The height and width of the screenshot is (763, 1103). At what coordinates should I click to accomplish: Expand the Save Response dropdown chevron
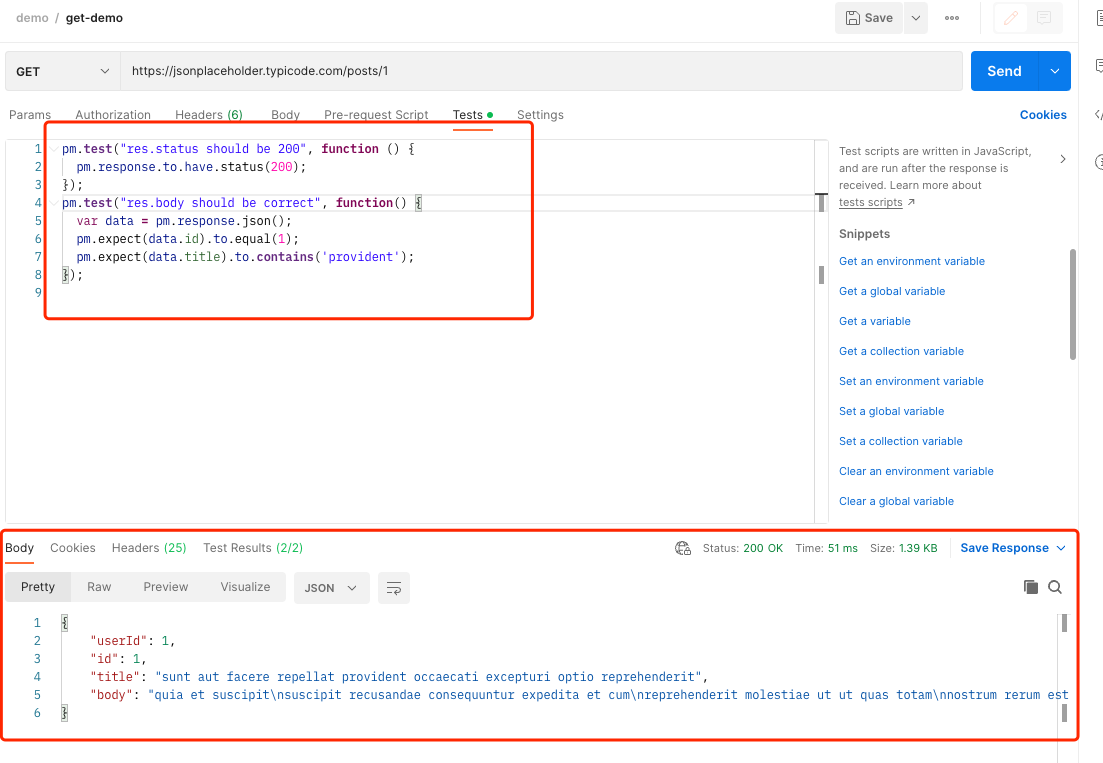click(1061, 548)
